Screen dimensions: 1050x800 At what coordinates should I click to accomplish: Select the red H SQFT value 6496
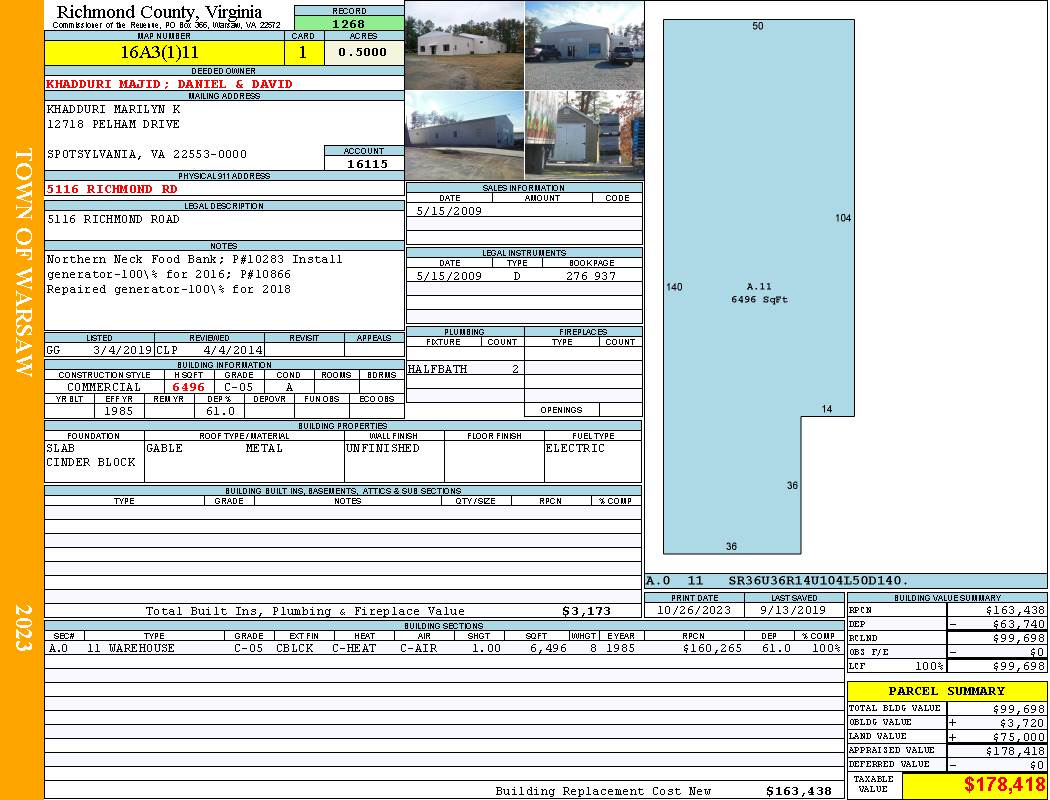point(188,387)
